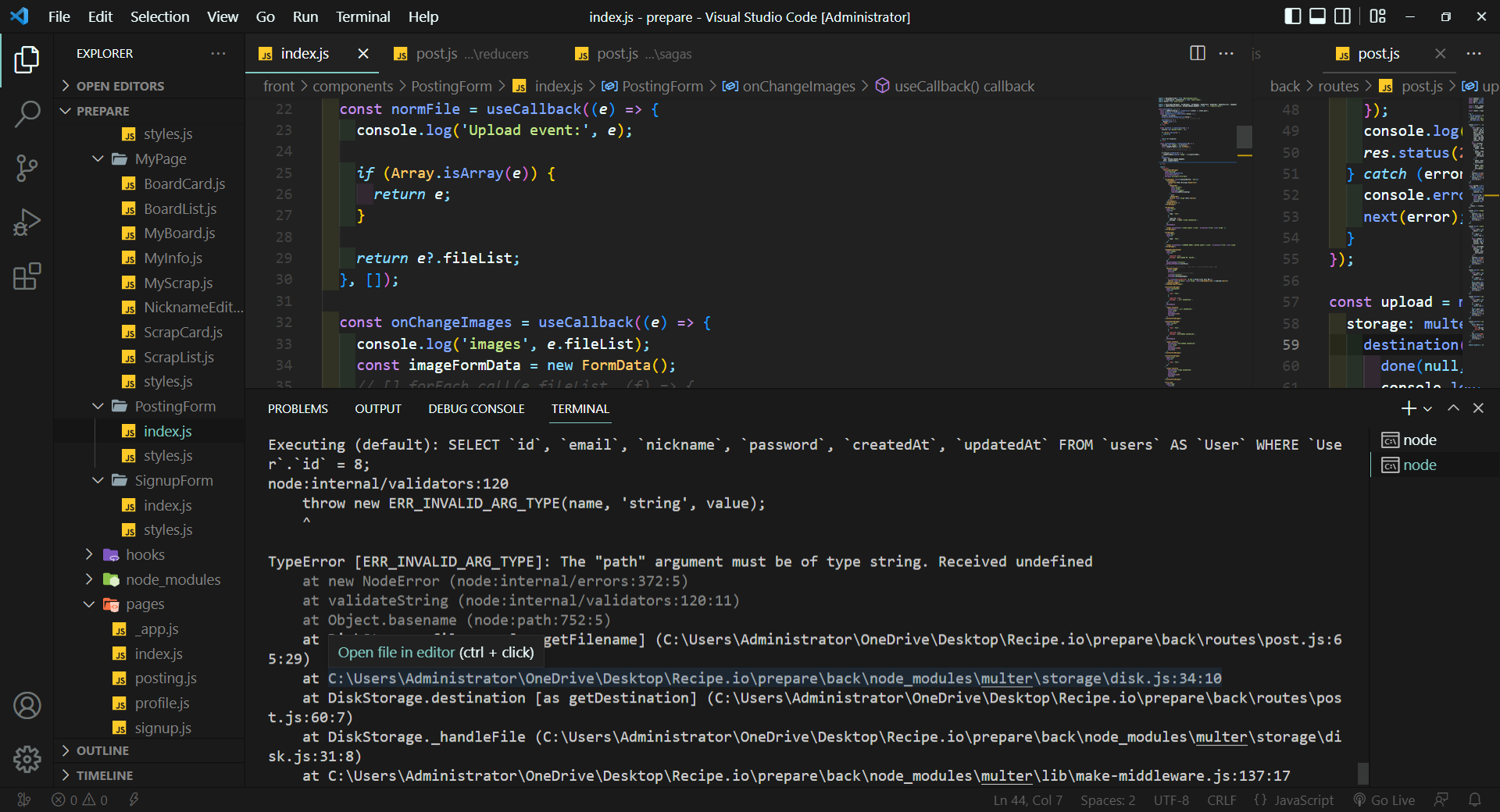
Task: Open more actions for left editor group
Action: [1227, 53]
